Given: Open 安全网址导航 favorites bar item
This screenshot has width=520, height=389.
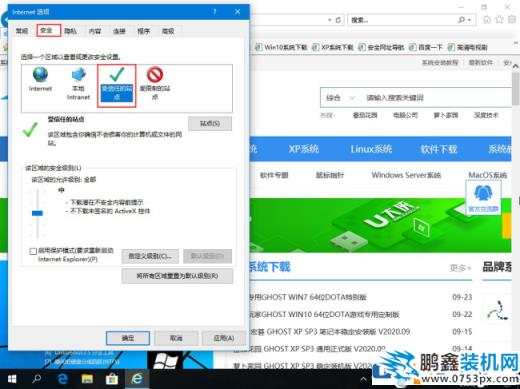Looking at the screenshot, I should pyautogui.click(x=381, y=47).
